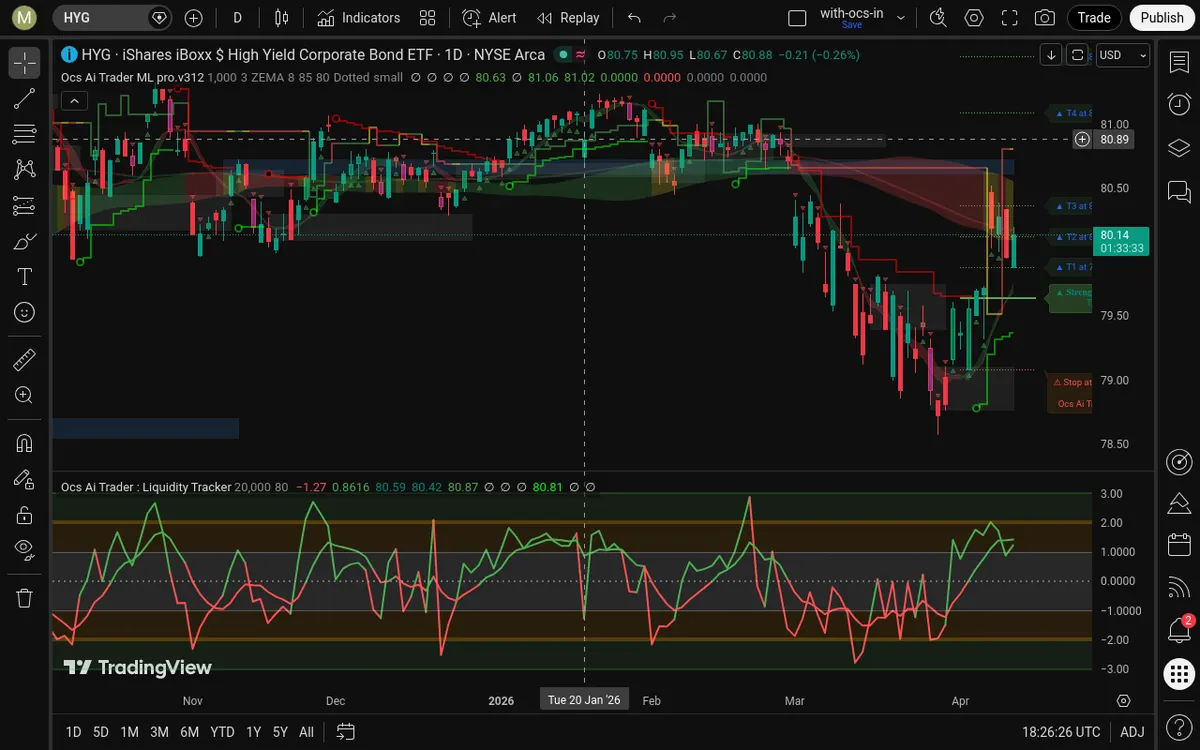Click the Liquidity Tracker indicator legend
The image size is (1200, 750).
click(145, 487)
